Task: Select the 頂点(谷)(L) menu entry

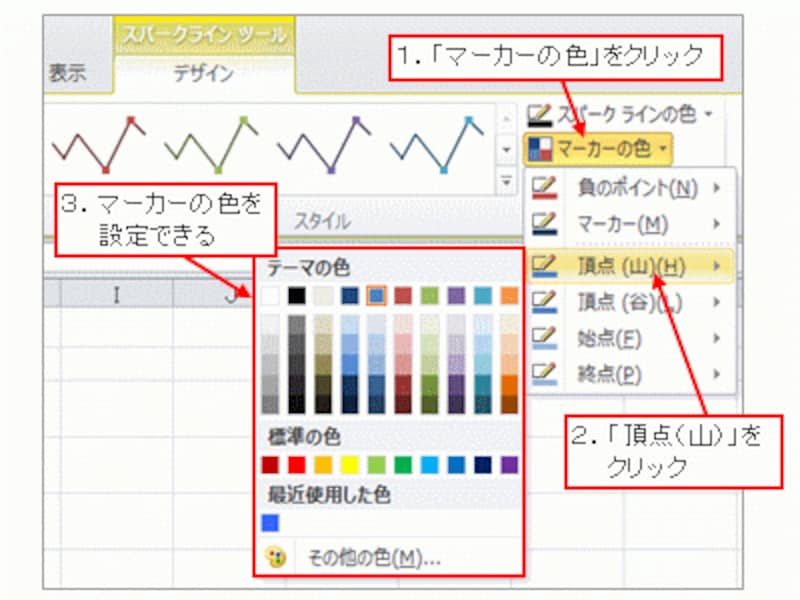Action: (630, 303)
